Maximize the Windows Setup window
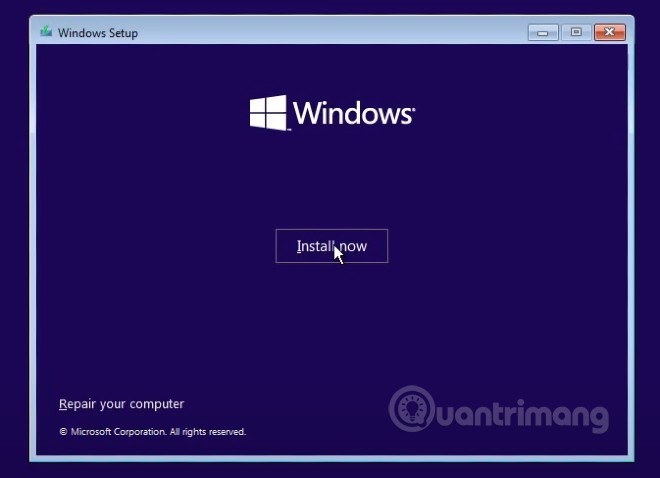 click(x=576, y=32)
